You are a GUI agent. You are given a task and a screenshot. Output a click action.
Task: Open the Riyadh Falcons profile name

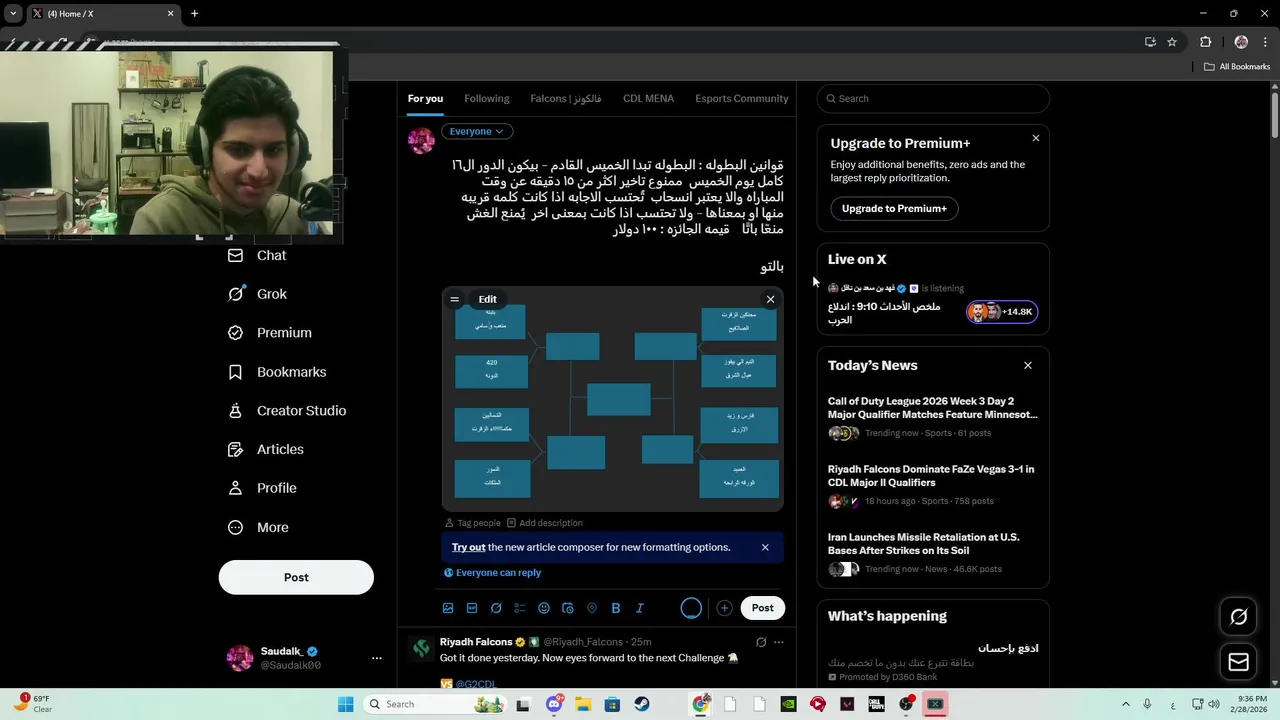476,642
